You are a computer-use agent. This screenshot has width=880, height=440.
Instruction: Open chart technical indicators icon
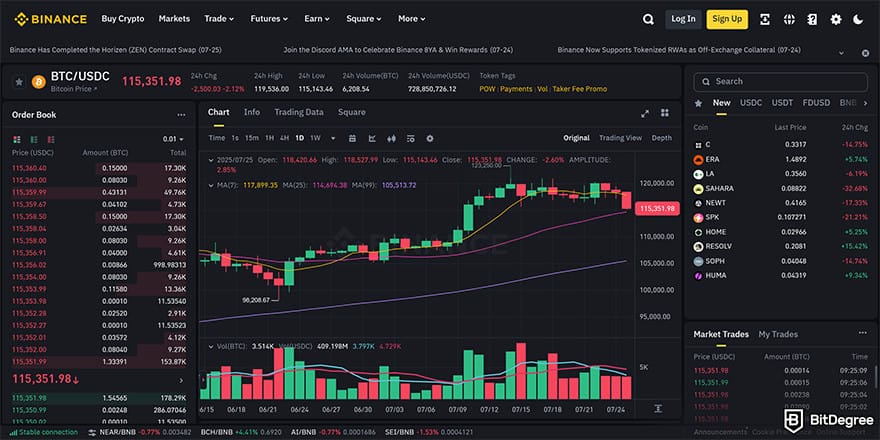[x=372, y=138]
